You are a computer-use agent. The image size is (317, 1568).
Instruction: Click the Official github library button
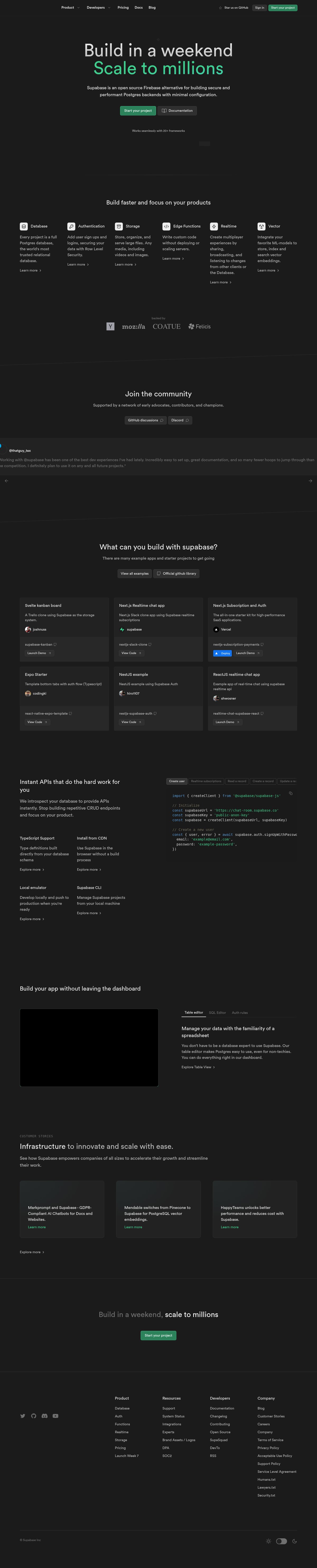tap(176, 573)
